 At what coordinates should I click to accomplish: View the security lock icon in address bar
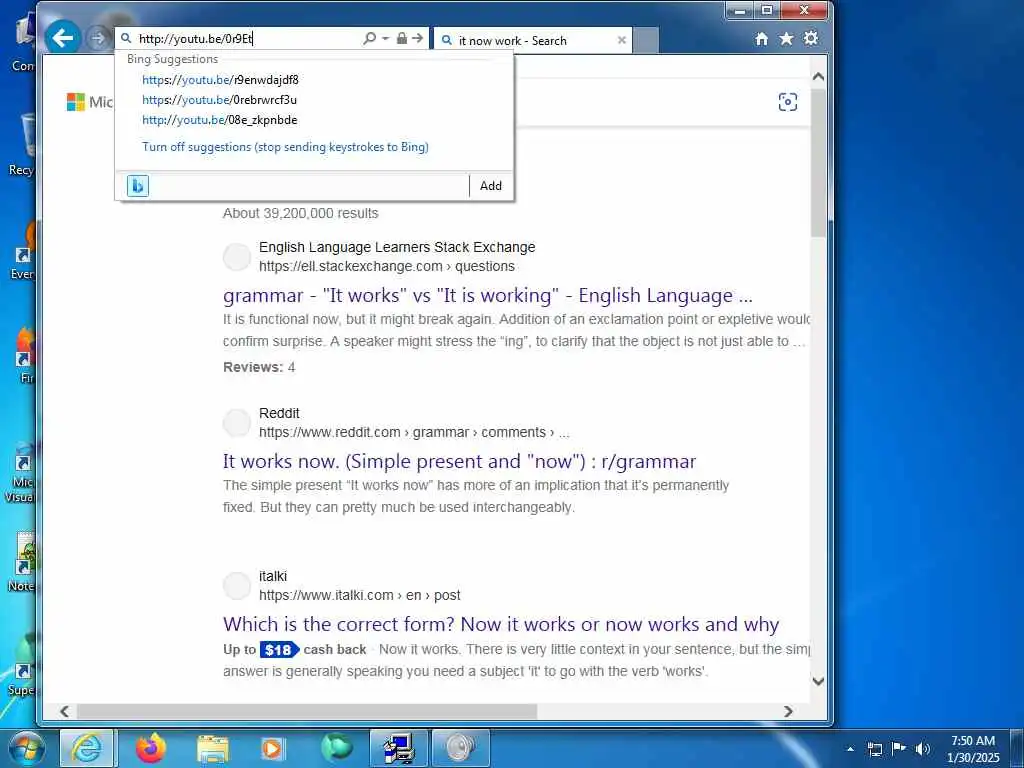point(402,39)
